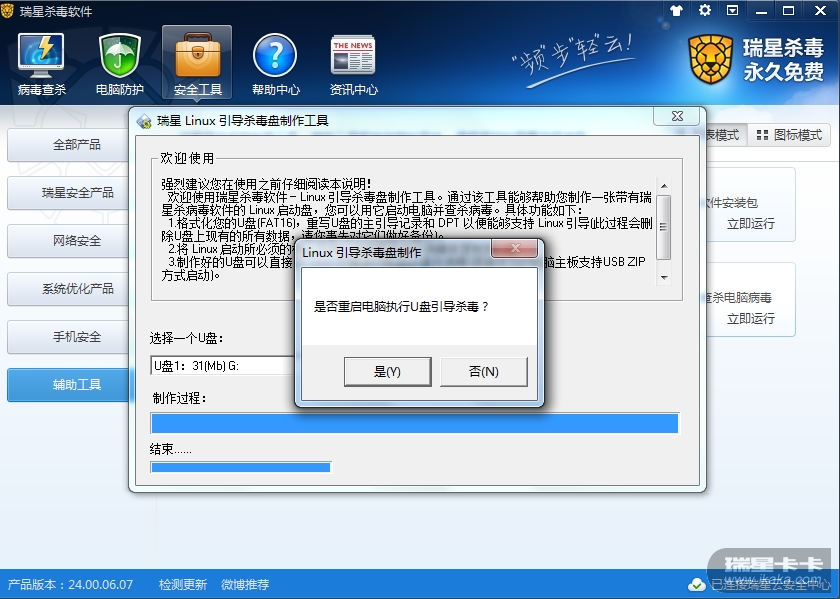Viewport: 840px width, 599px height.
Task: Click the 选择一个U盘： label
Action: pos(186,339)
